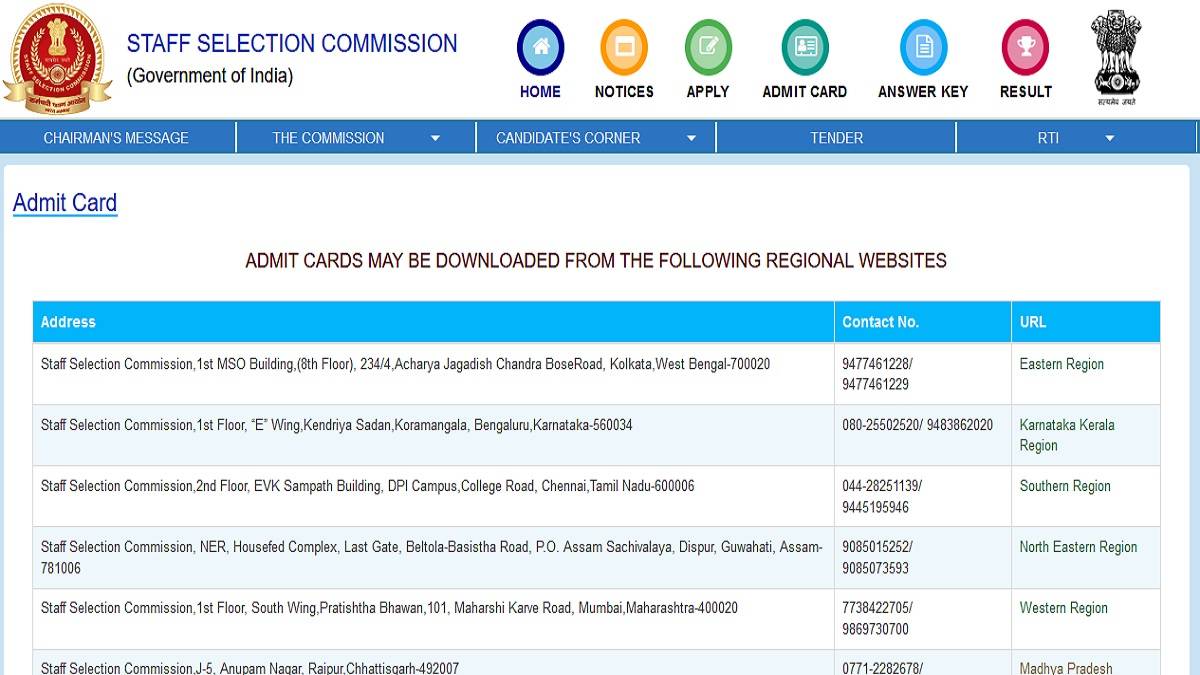Click the STAFF SELECTION COMMISSION header text
Screen dimensions: 1200x675
(x=292, y=43)
